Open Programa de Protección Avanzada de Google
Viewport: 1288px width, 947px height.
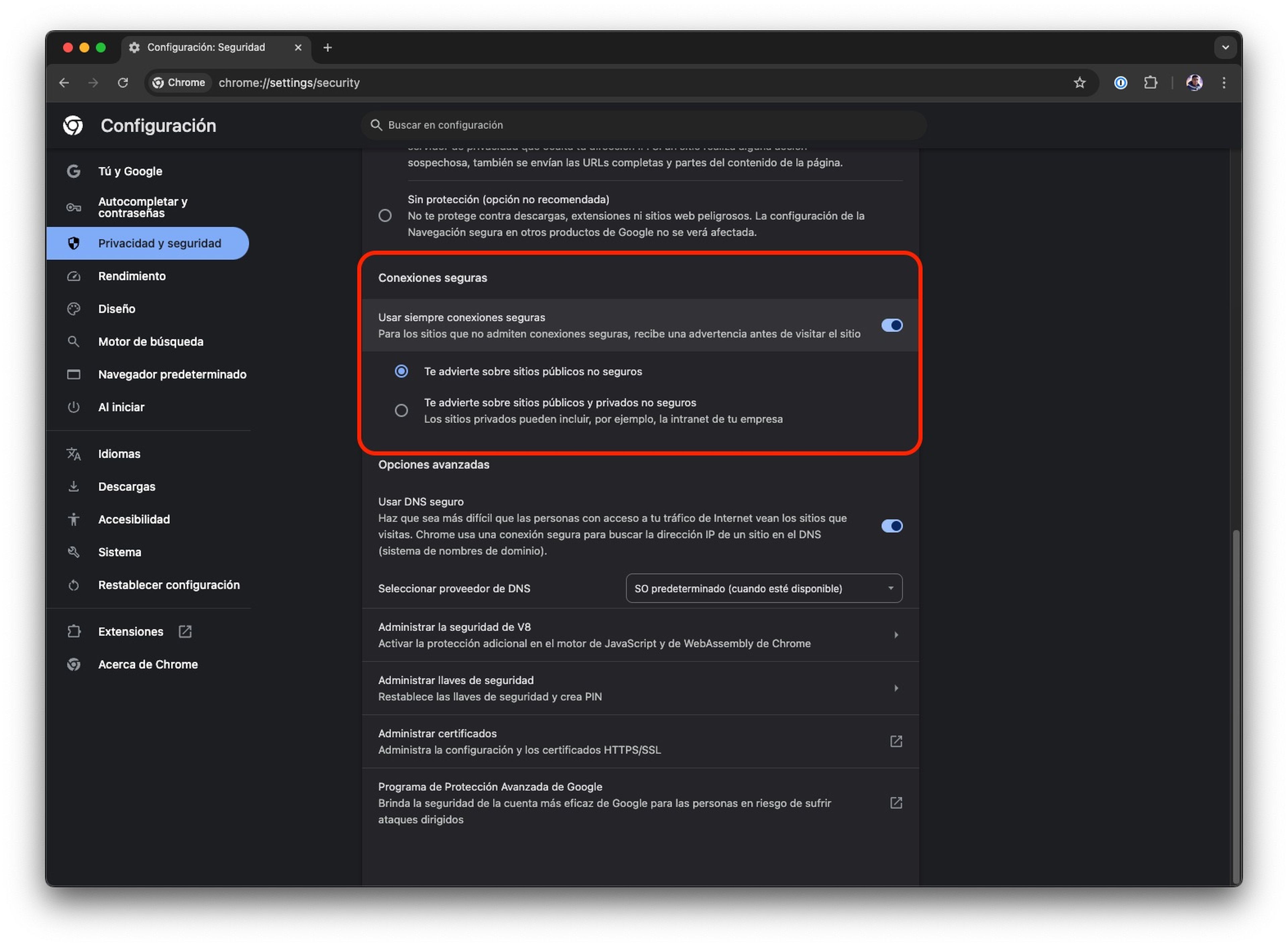[x=895, y=802]
